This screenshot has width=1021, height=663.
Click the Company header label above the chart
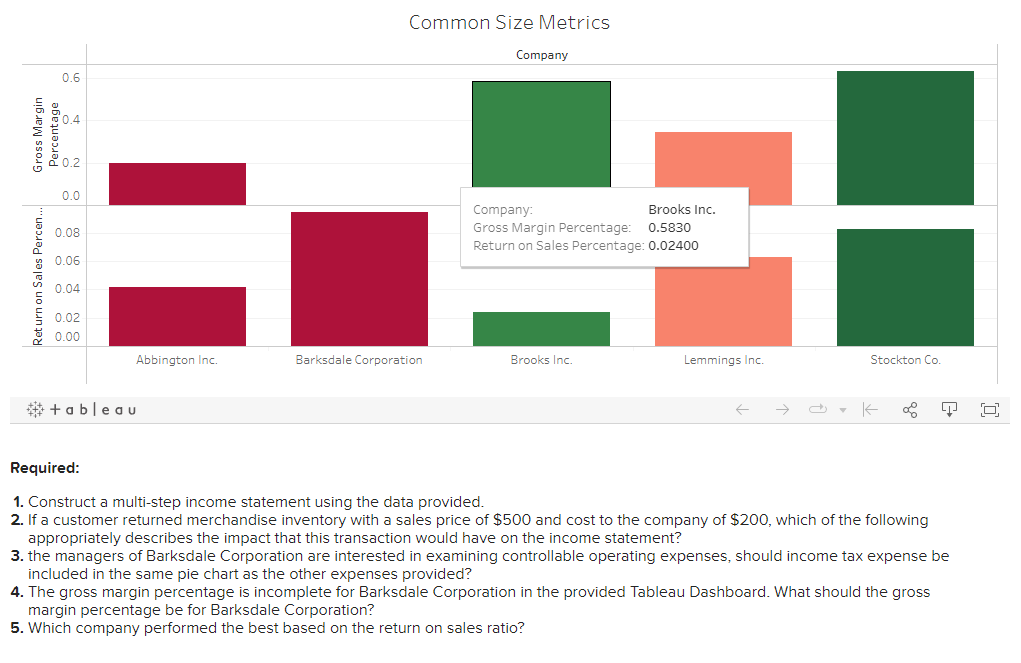(541, 55)
